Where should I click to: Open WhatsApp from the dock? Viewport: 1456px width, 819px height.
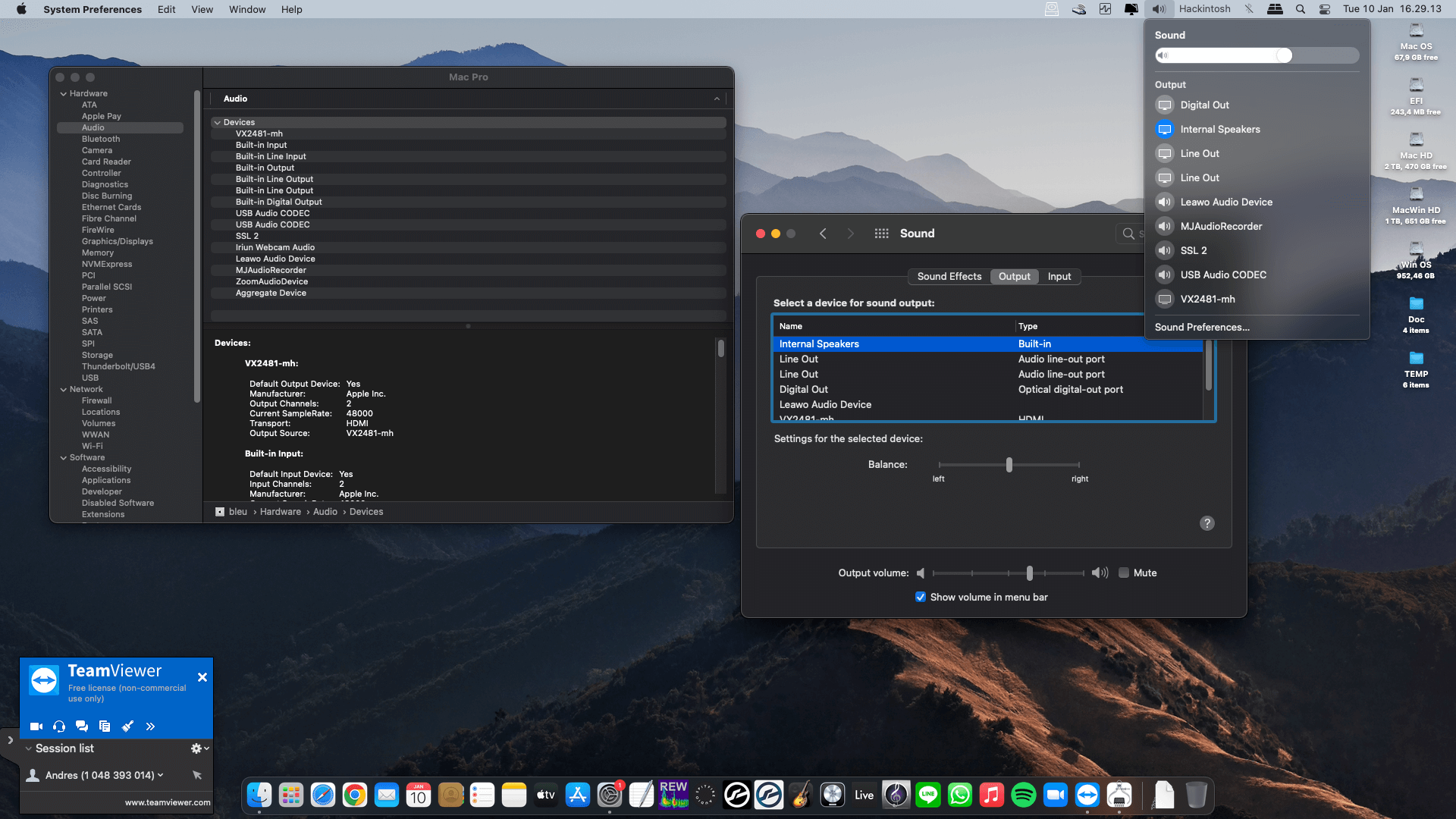(959, 795)
